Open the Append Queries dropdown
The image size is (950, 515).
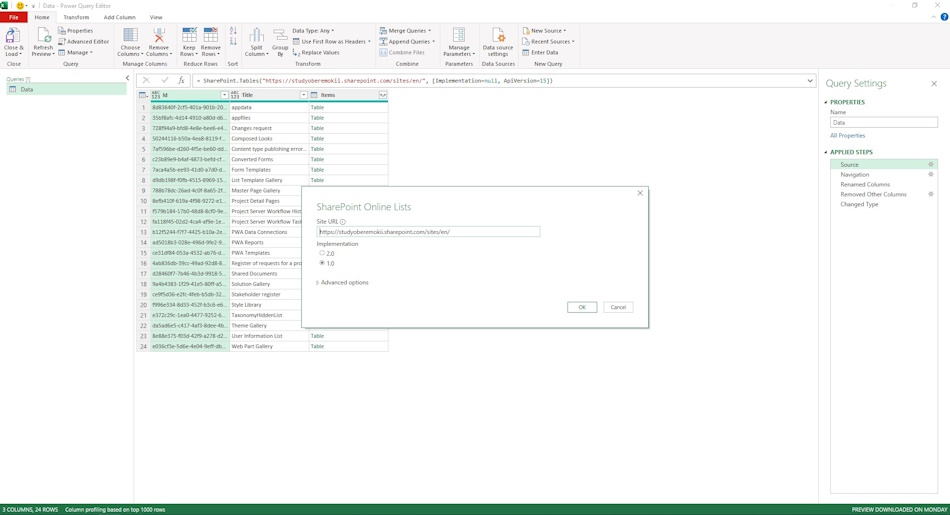[407, 41]
